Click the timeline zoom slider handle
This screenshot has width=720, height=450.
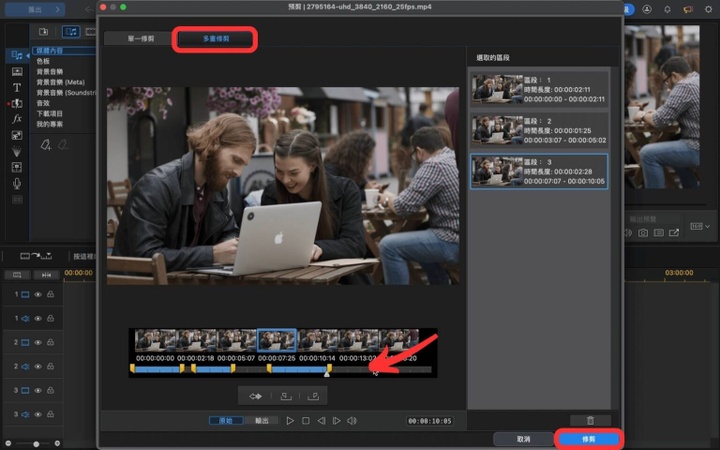[x=37, y=442]
